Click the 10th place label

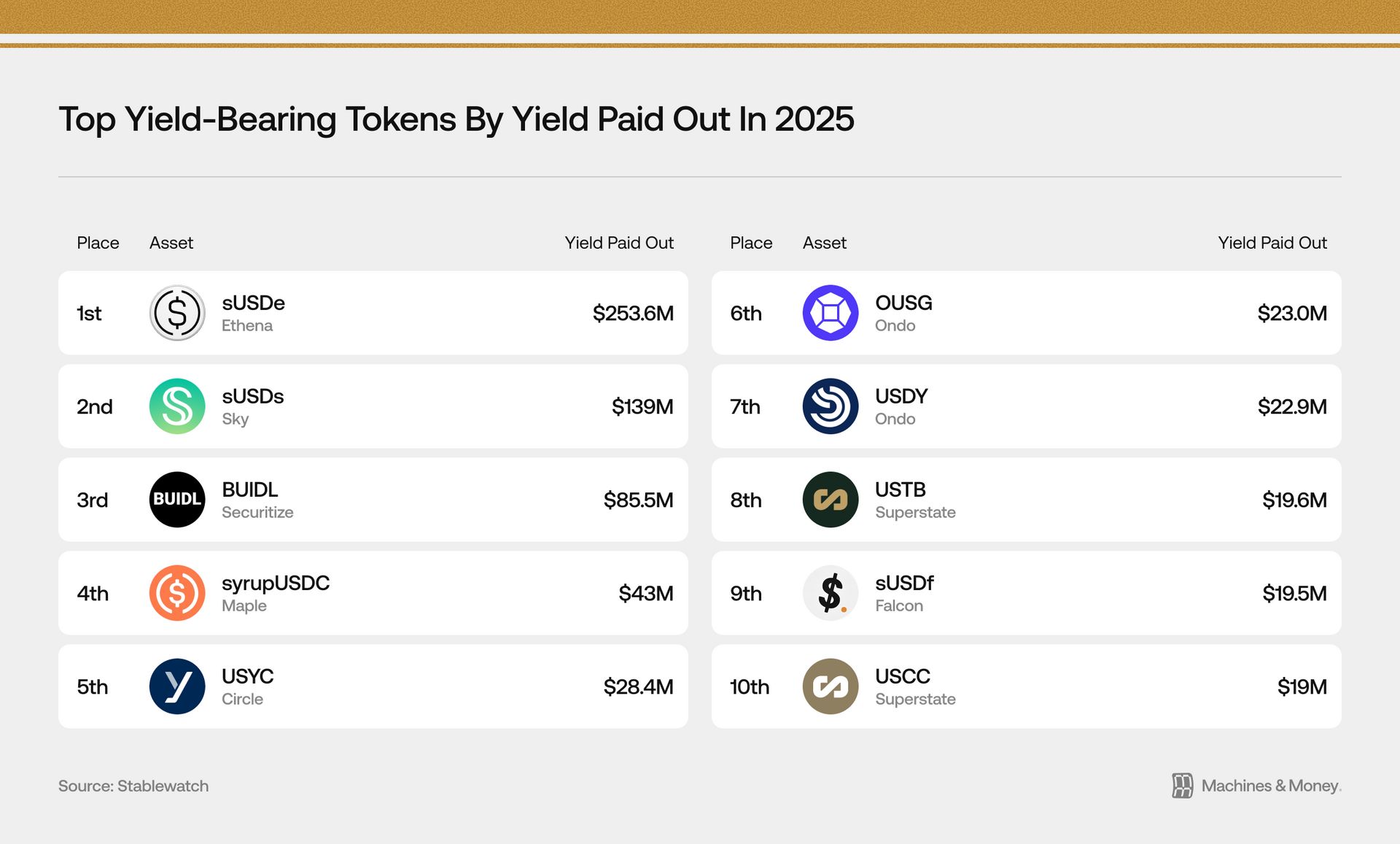[x=750, y=687]
